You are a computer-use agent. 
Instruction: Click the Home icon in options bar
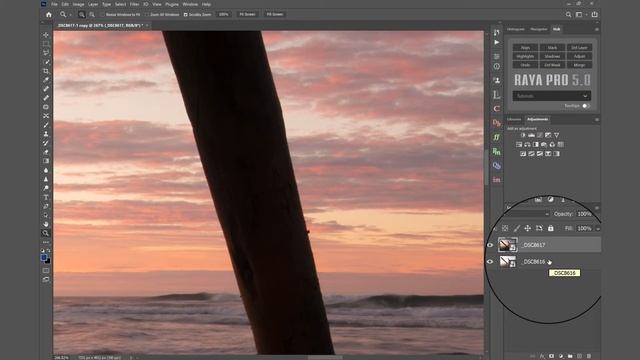click(49, 14)
